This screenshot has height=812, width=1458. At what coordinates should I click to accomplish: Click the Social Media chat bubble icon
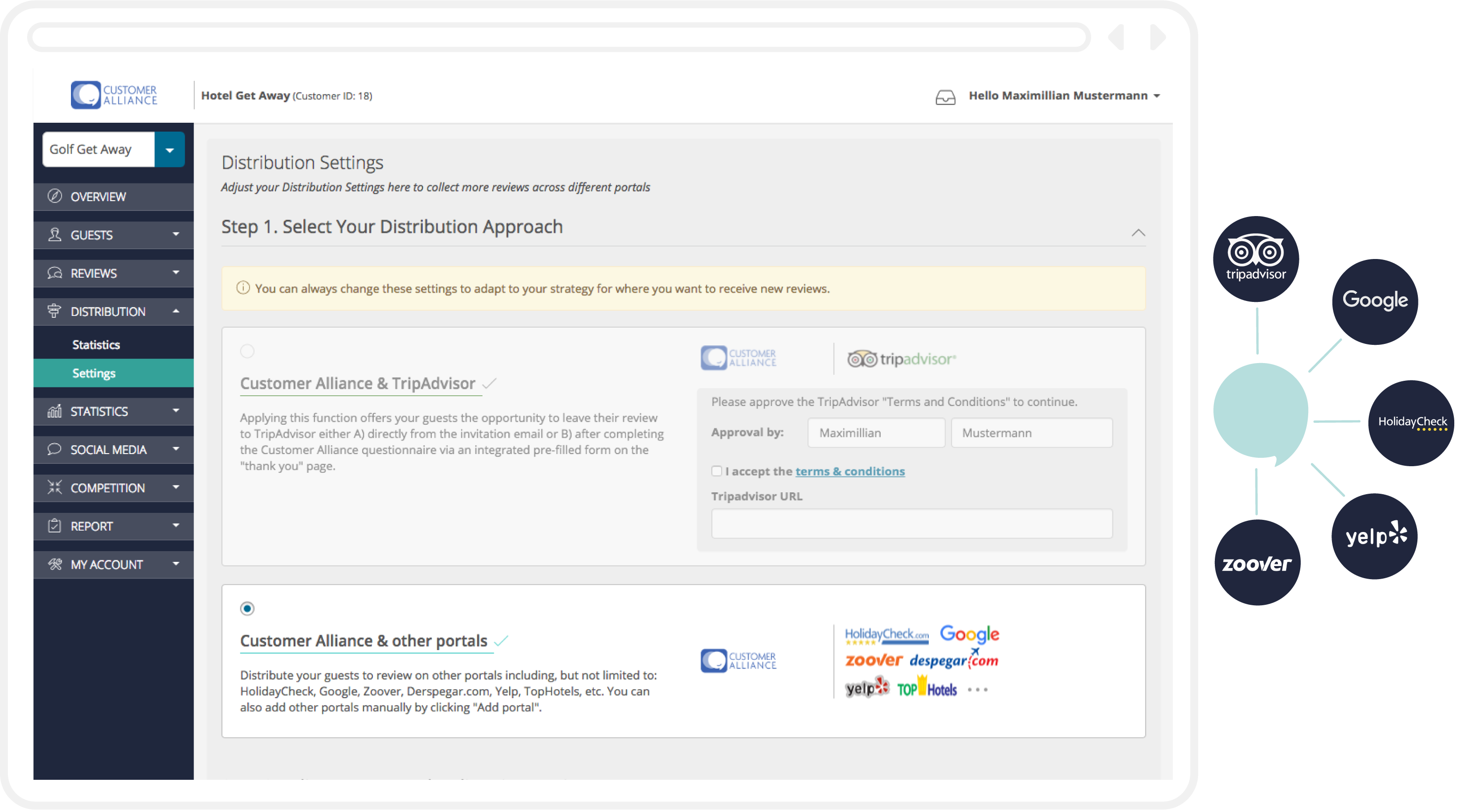[x=54, y=449]
